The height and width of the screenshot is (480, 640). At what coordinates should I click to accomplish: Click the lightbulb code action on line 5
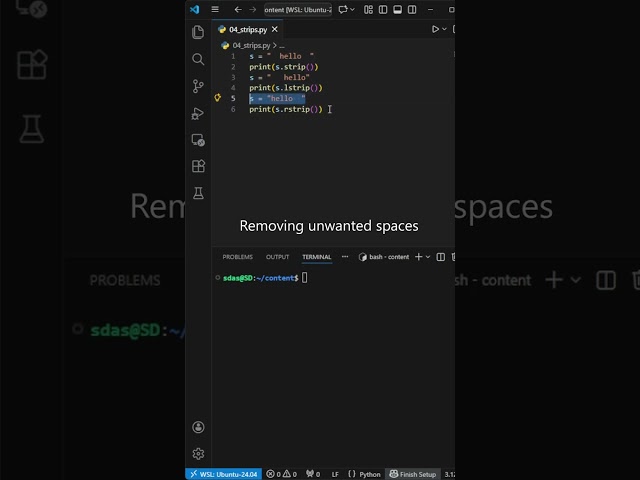click(x=218, y=98)
